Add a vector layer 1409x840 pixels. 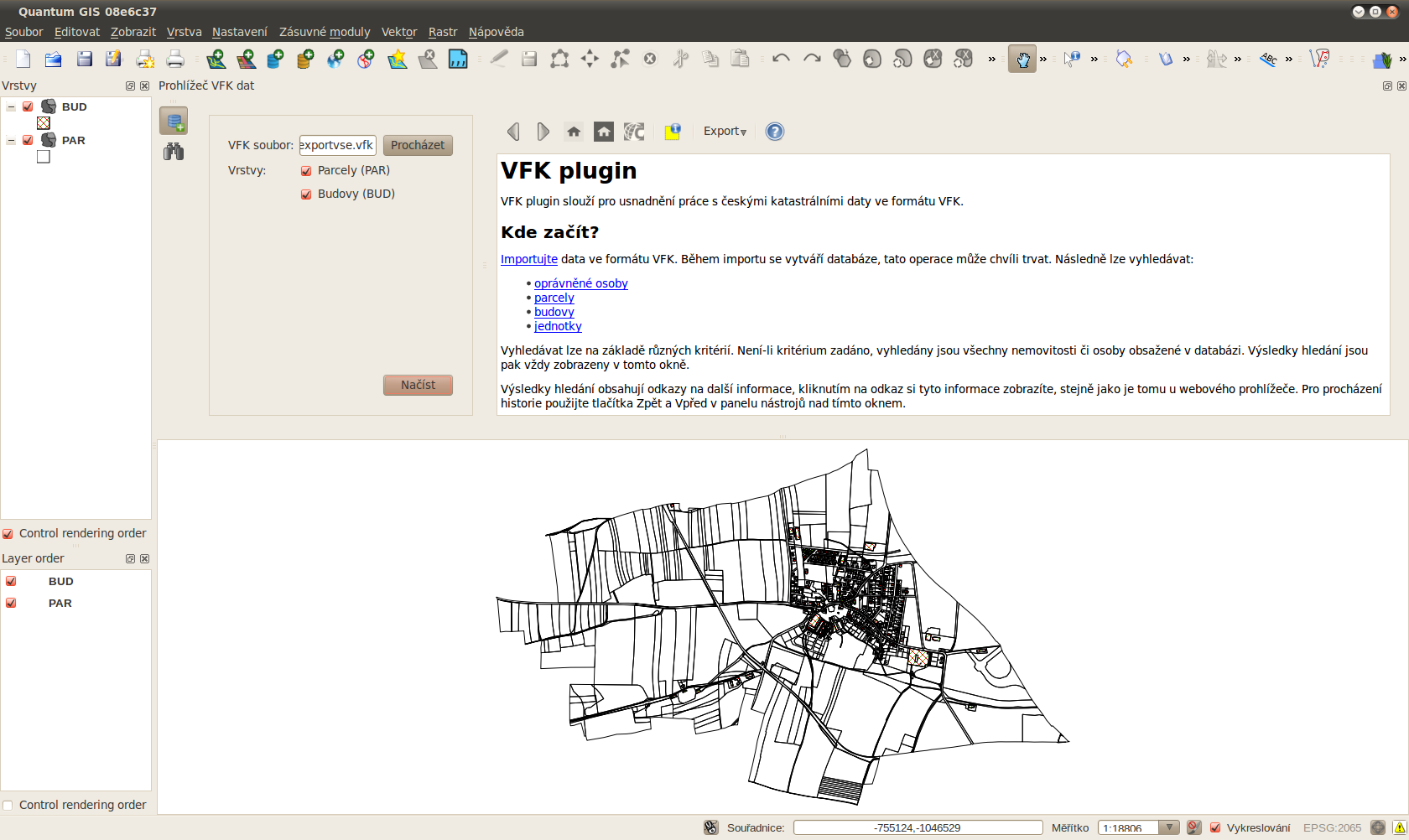click(x=216, y=59)
